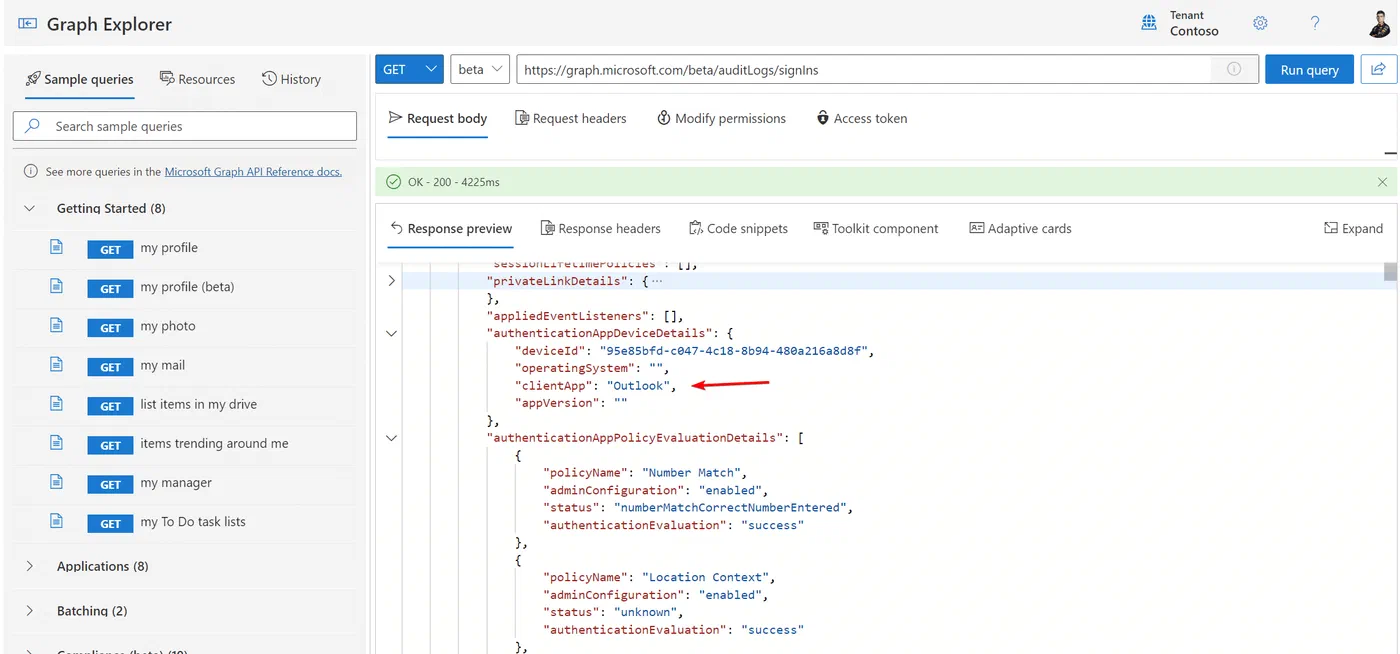Open the help question mark
The height and width of the screenshot is (654, 1400).
pos(1315,23)
